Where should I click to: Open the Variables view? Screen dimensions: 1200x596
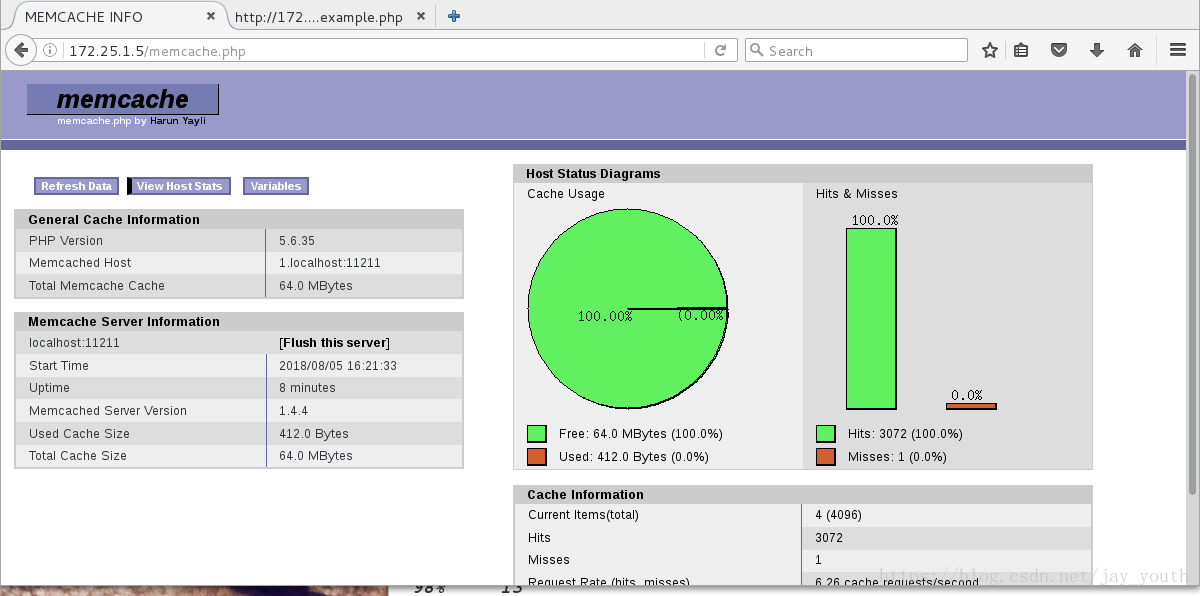click(276, 186)
